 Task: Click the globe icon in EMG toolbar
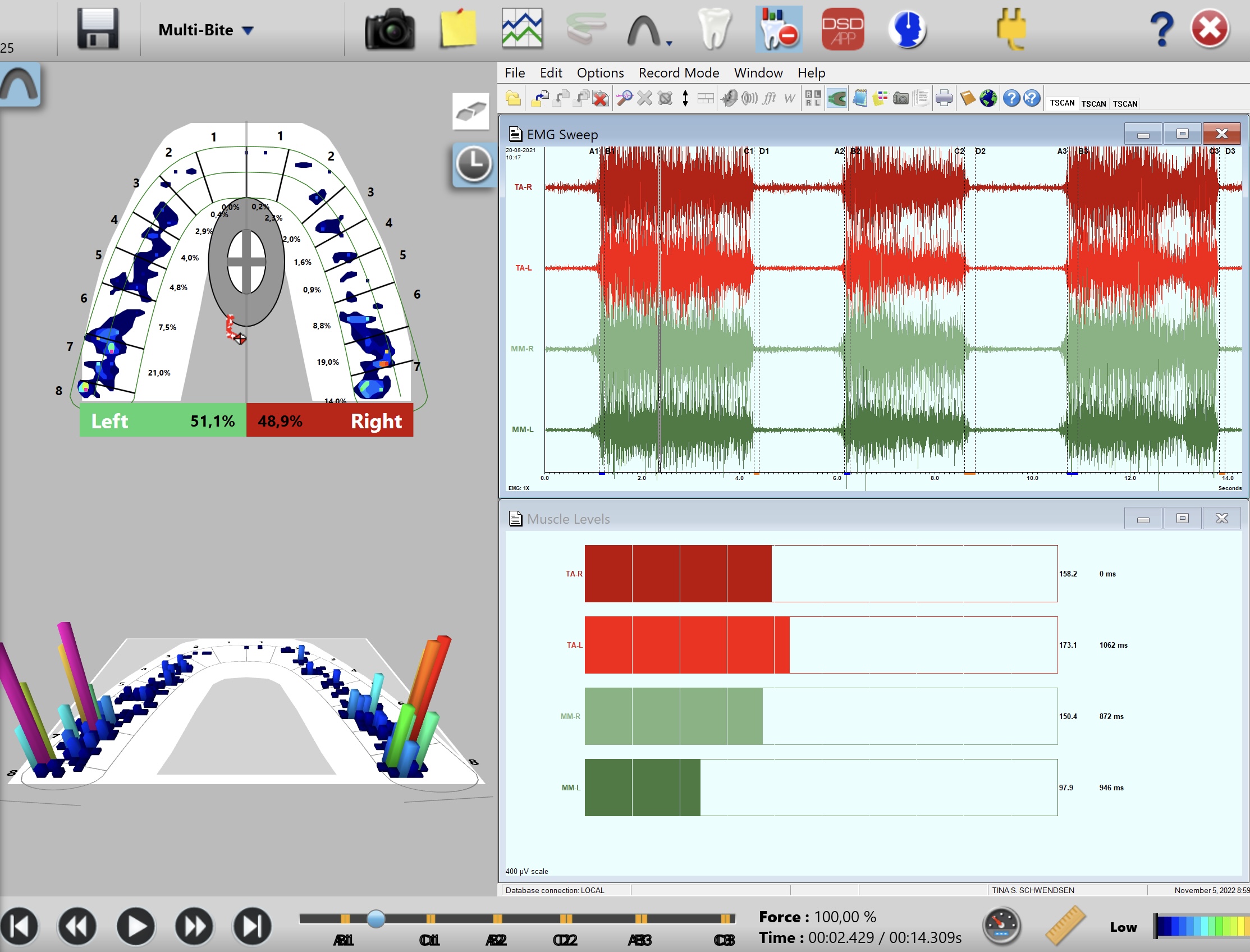coord(988,99)
